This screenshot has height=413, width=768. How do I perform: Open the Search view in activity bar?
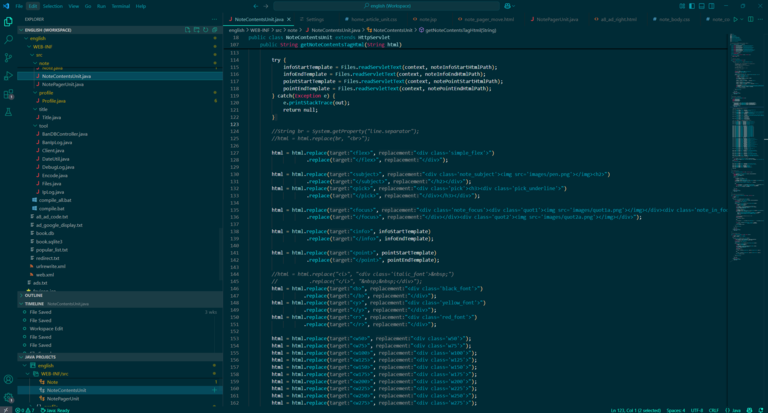click(x=8, y=40)
